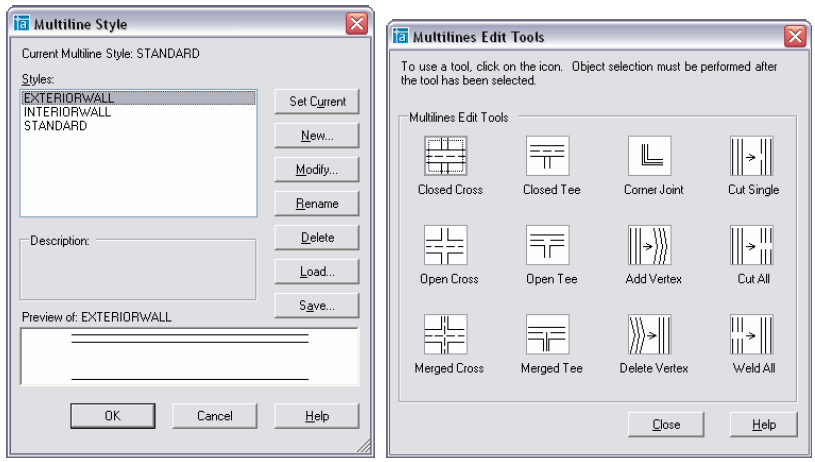Activate the Cut All tool icon

coord(752,245)
